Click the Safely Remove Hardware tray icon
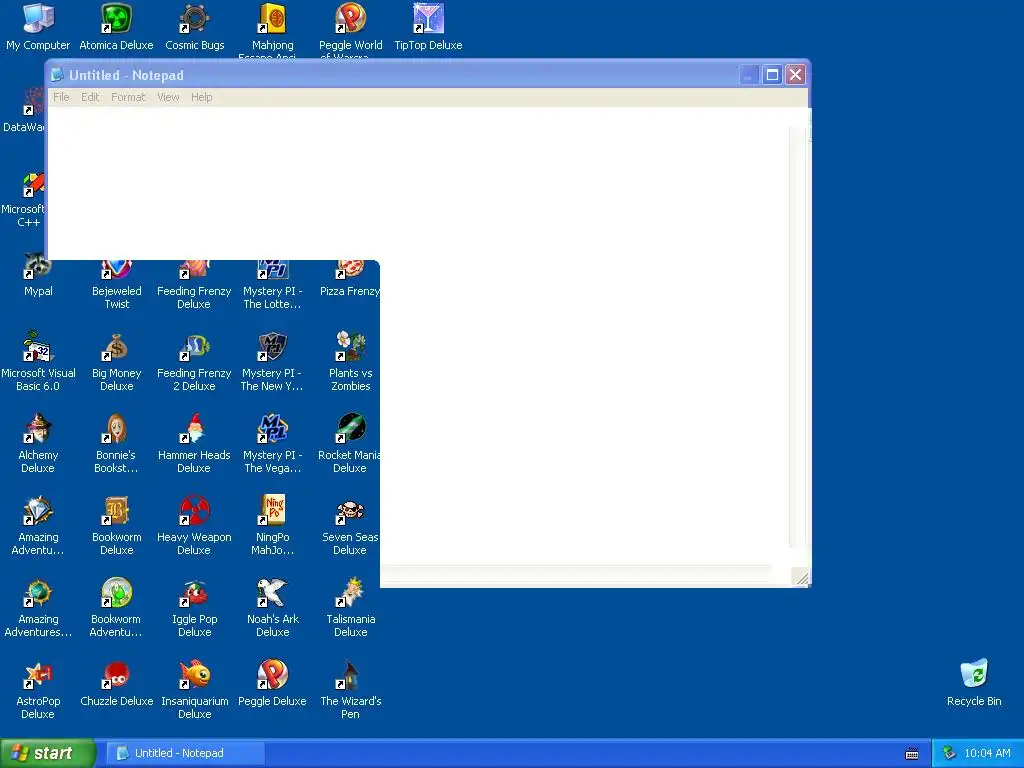 950,754
